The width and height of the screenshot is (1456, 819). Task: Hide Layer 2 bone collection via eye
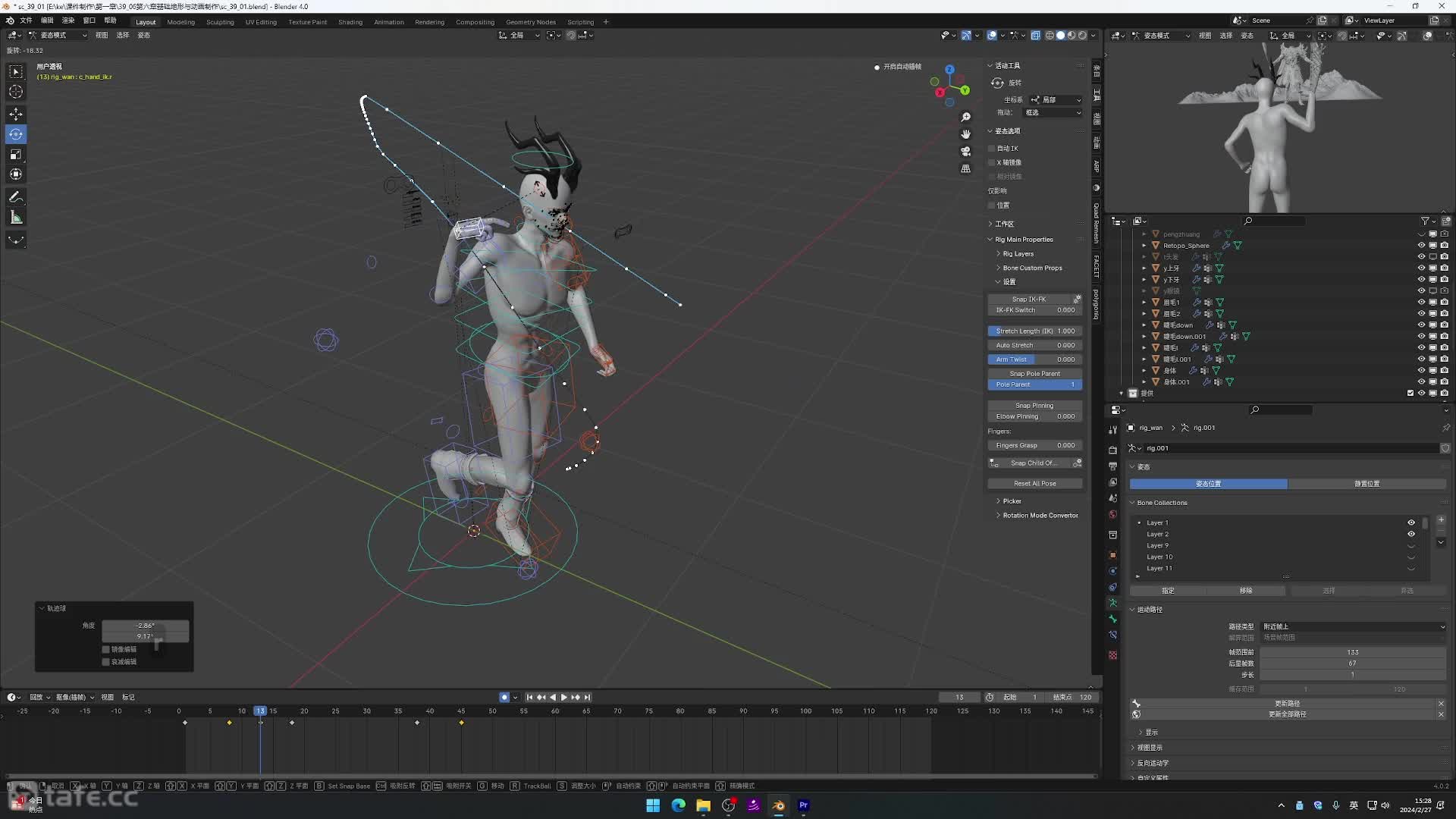1411,534
